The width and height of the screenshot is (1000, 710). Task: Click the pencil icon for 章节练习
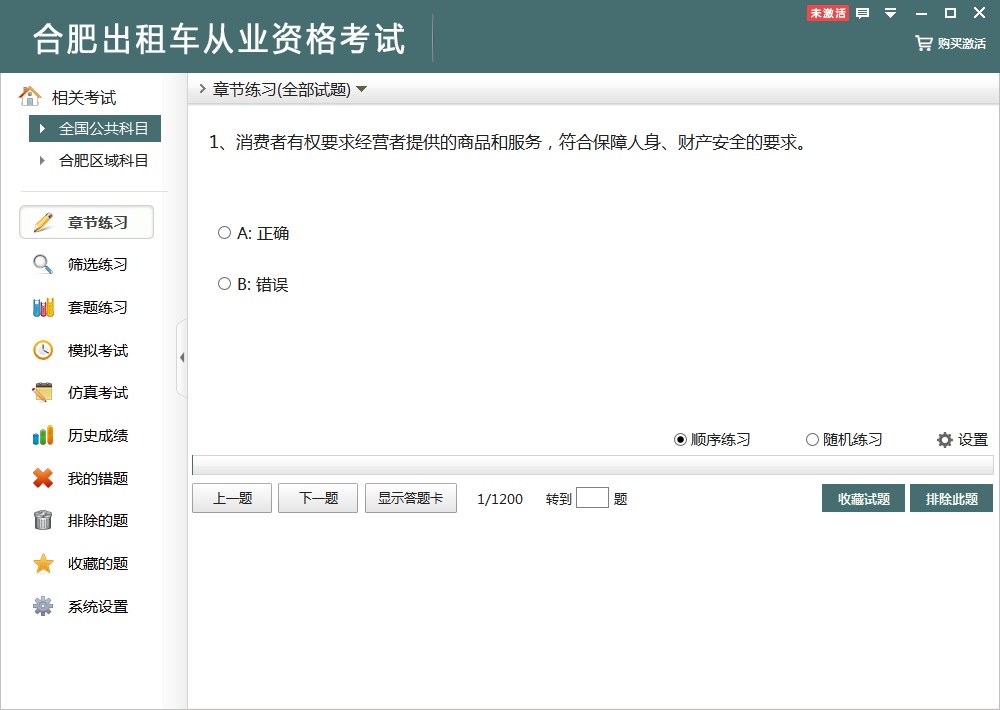click(x=43, y=222)
